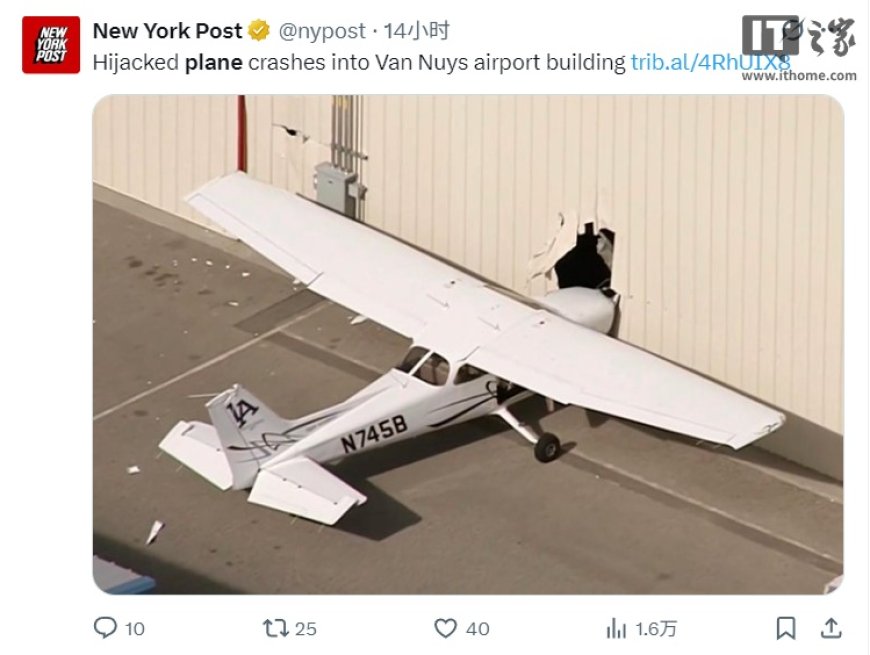Open the 14小时 timestamp link

418,31
